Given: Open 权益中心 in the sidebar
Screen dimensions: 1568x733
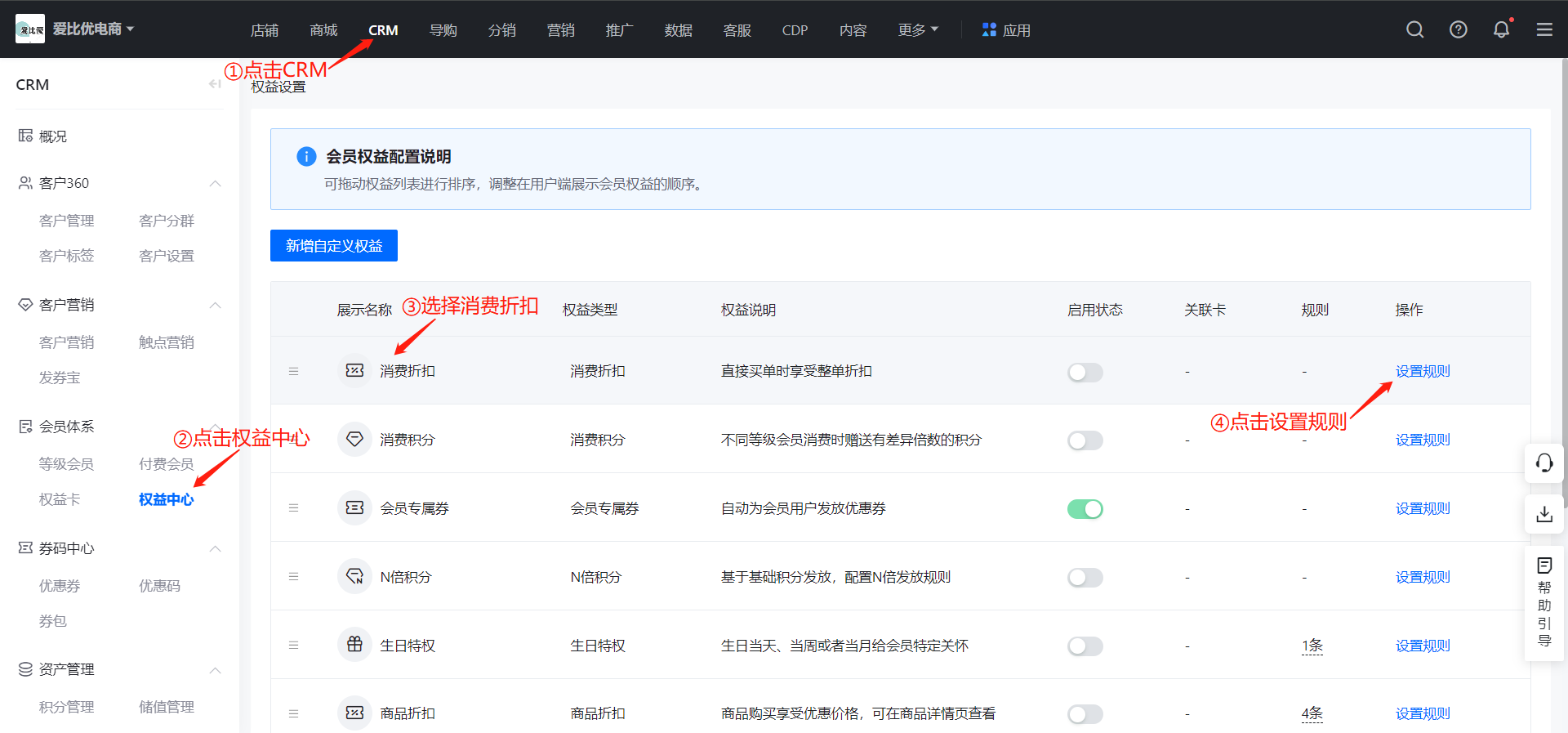Looking at the screenshot, I should pyautogui.click(x=166, y=499).
